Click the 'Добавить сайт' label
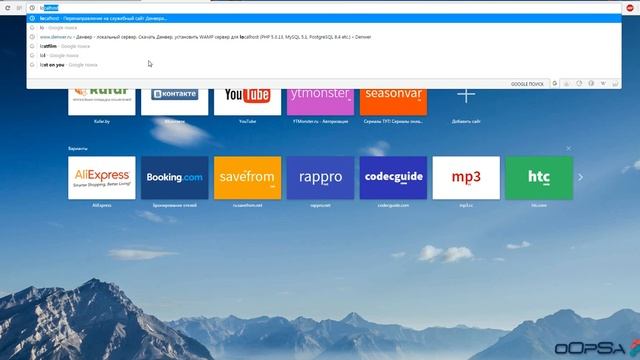The height and width of the screenshot is (360, 640). (466, 121)
